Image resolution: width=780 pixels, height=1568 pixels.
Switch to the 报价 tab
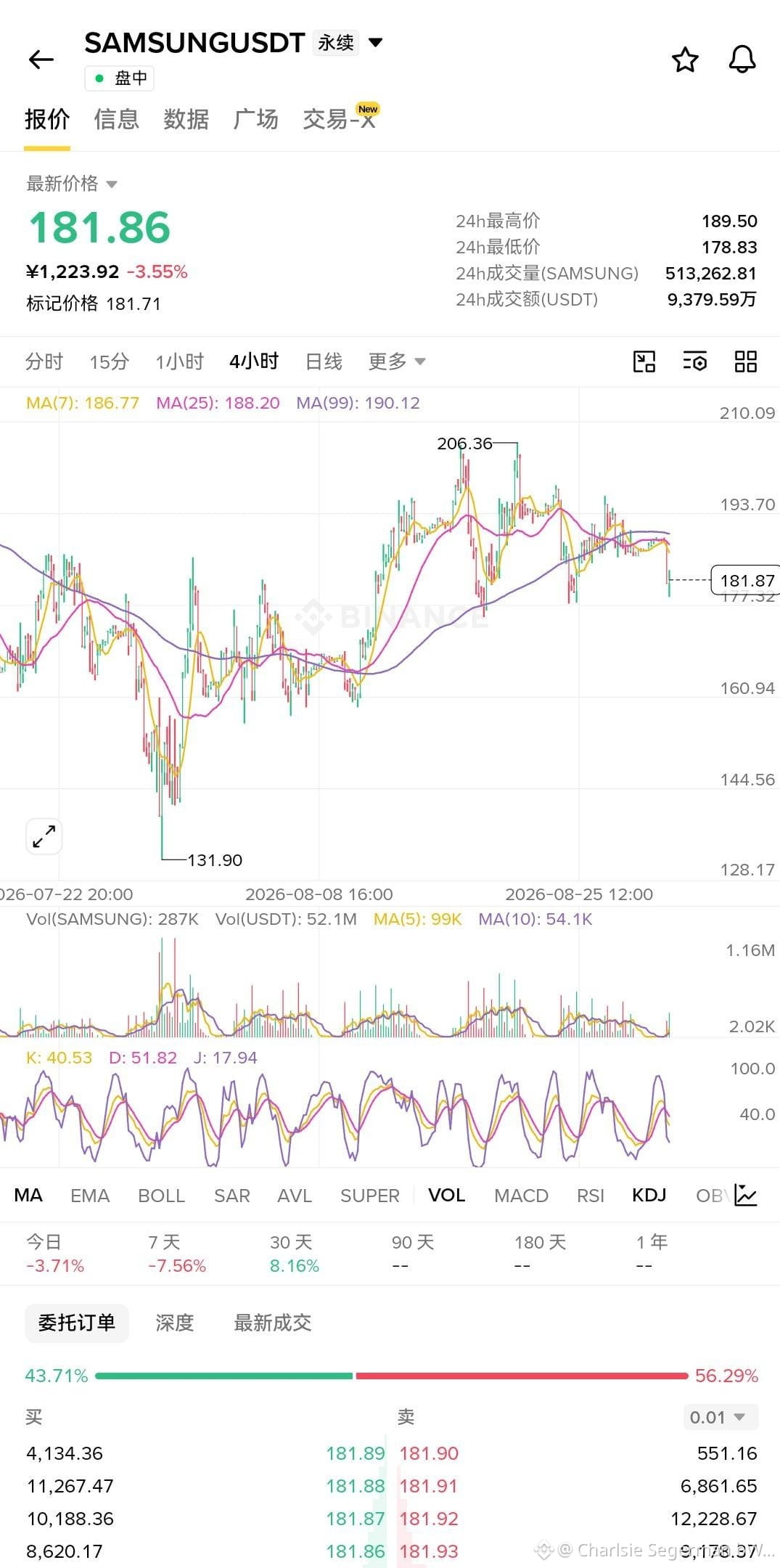pyautogui.click(x=47, y=119)
